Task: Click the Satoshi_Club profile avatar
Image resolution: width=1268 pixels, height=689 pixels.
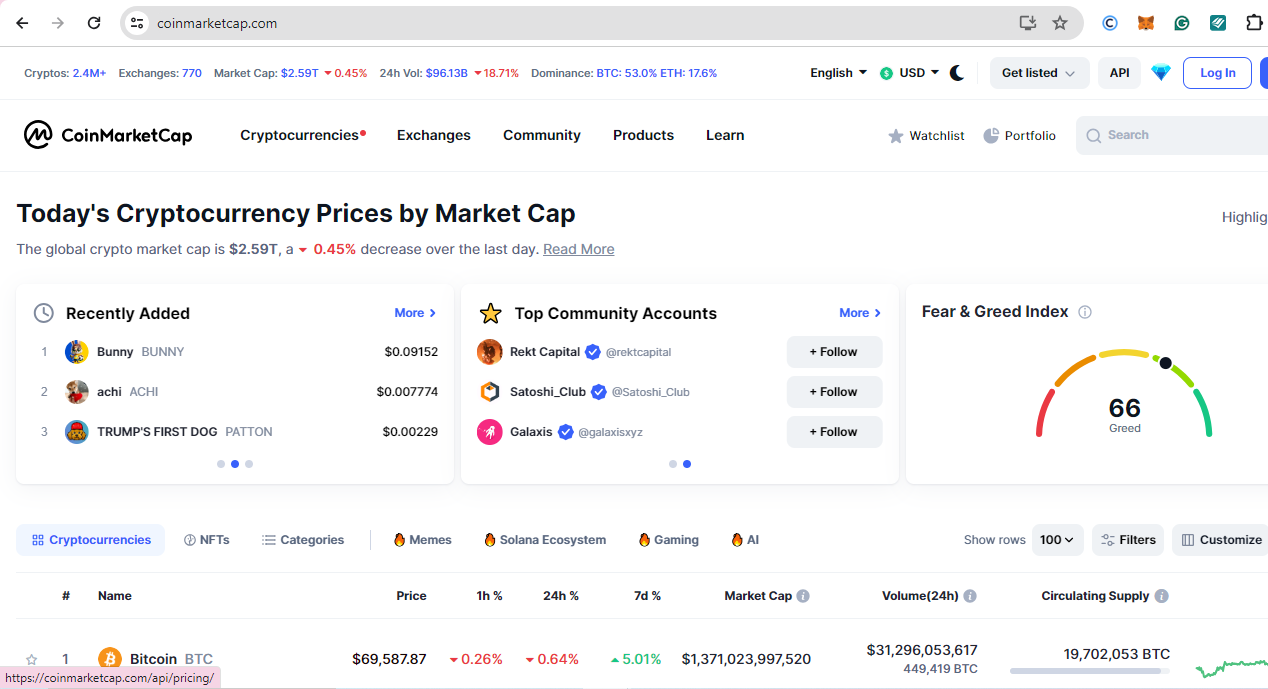Action: point(490,392)
